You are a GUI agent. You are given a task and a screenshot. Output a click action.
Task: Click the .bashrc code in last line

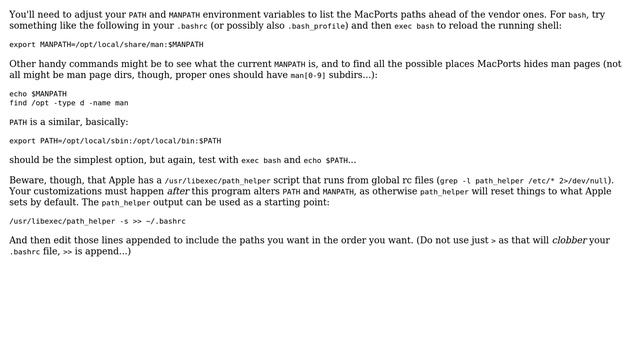click(24, 252)
